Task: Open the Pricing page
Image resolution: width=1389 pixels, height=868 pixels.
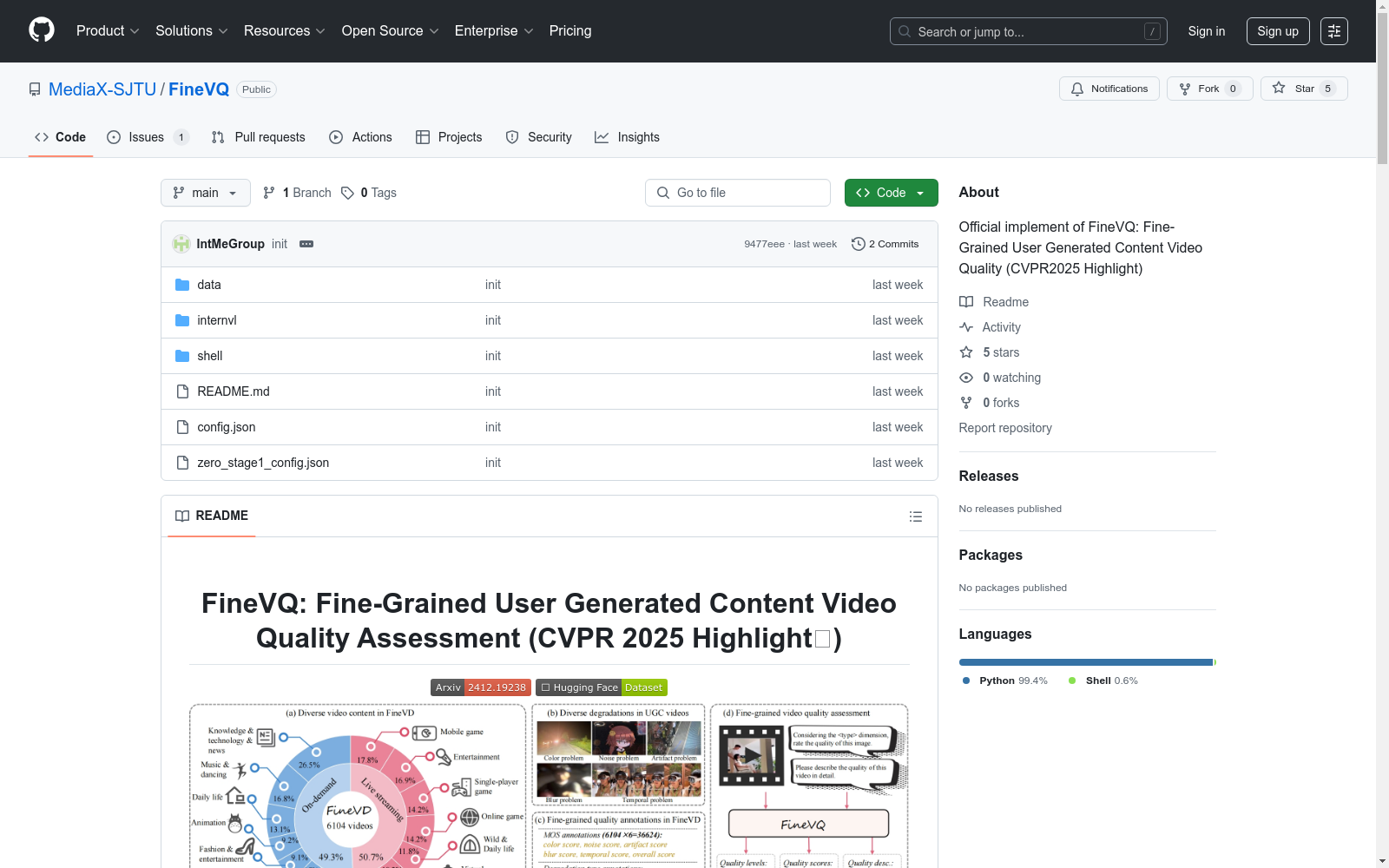Action: 570,31
